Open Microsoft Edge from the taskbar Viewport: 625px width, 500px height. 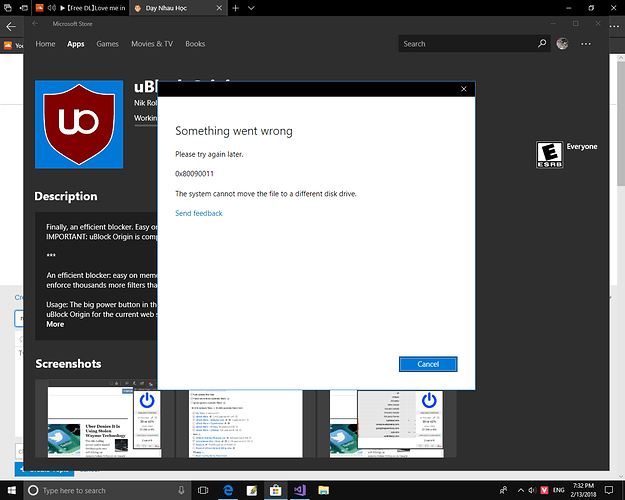click(x=228, y=490)
